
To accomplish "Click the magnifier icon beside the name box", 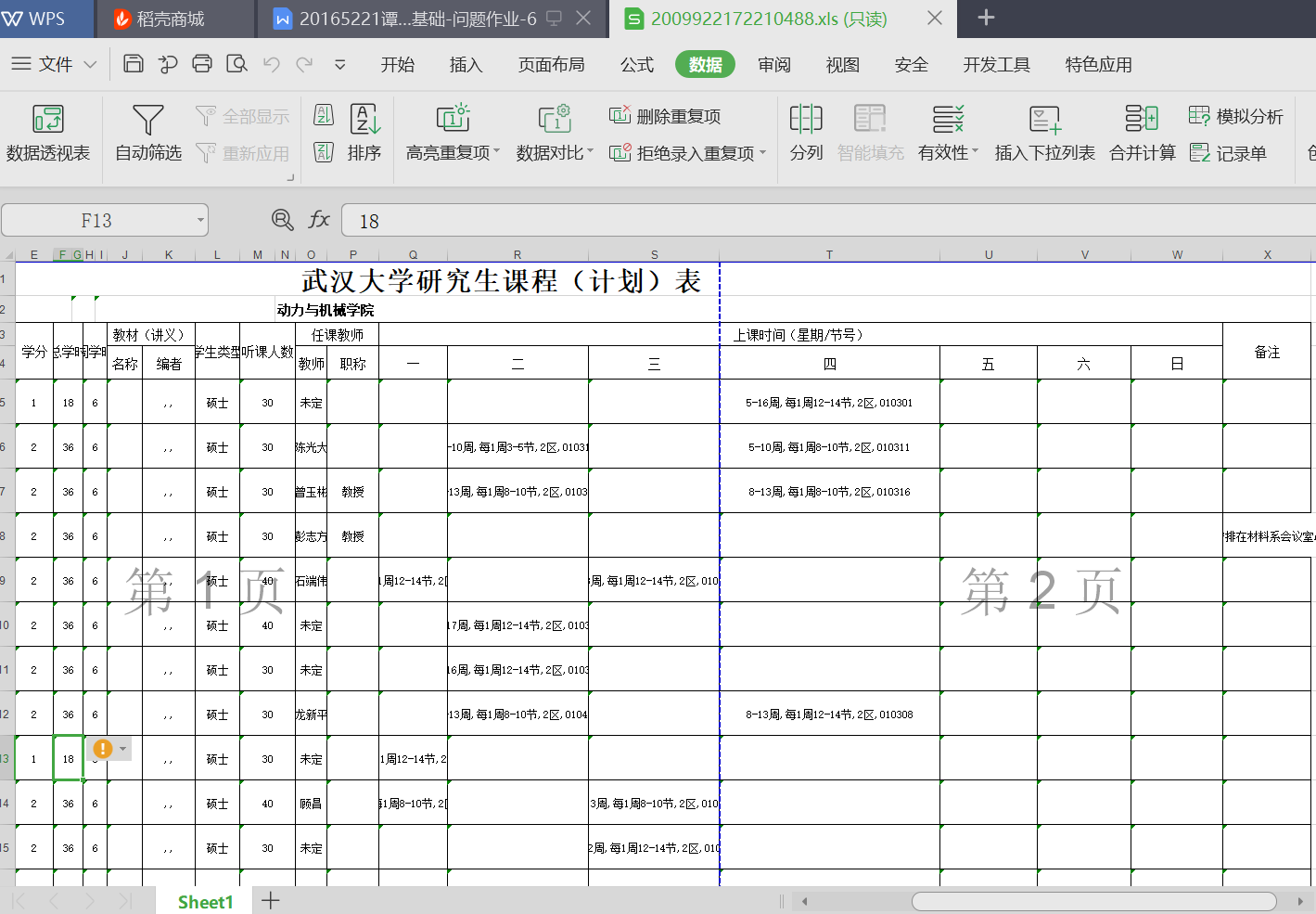I will click(x=282, y=220).
